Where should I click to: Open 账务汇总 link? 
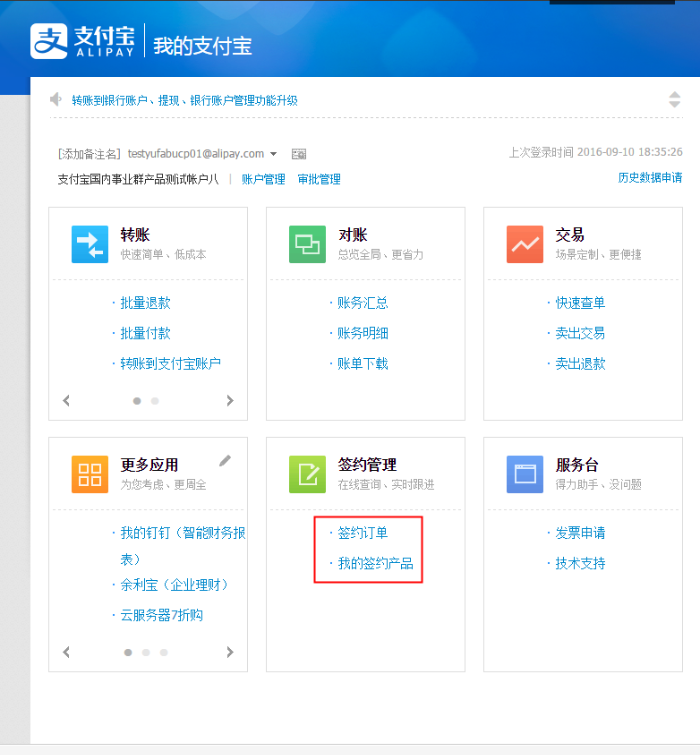click(x=363, y=303)
